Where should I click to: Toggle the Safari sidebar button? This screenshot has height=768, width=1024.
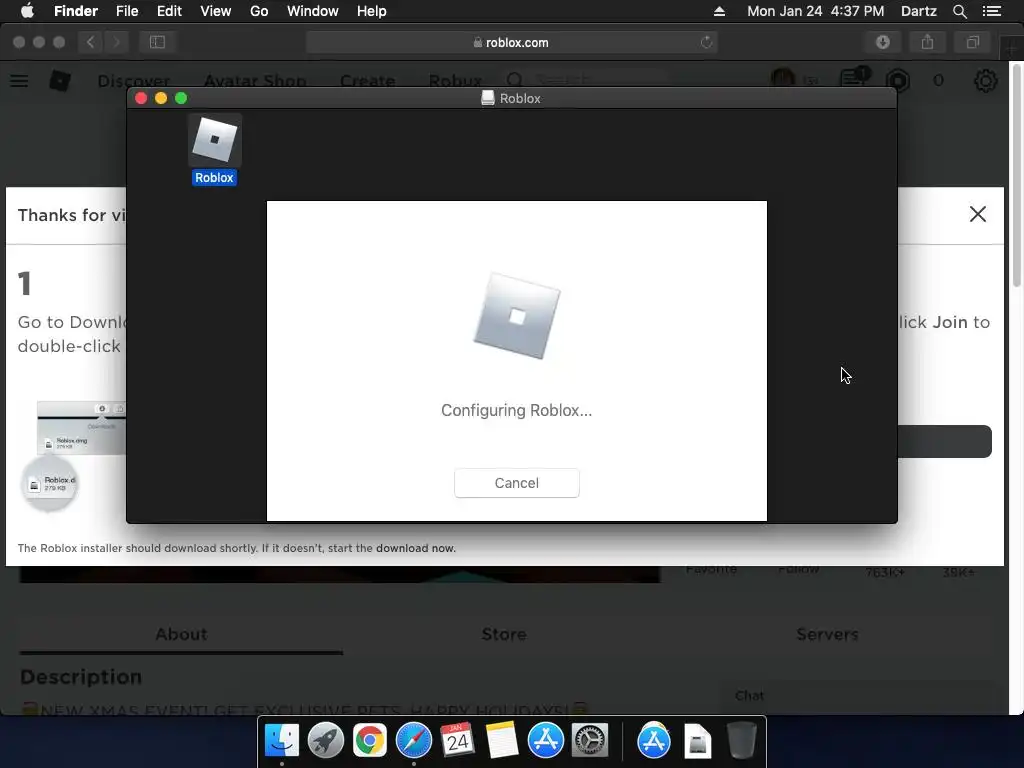coord(157,42)
